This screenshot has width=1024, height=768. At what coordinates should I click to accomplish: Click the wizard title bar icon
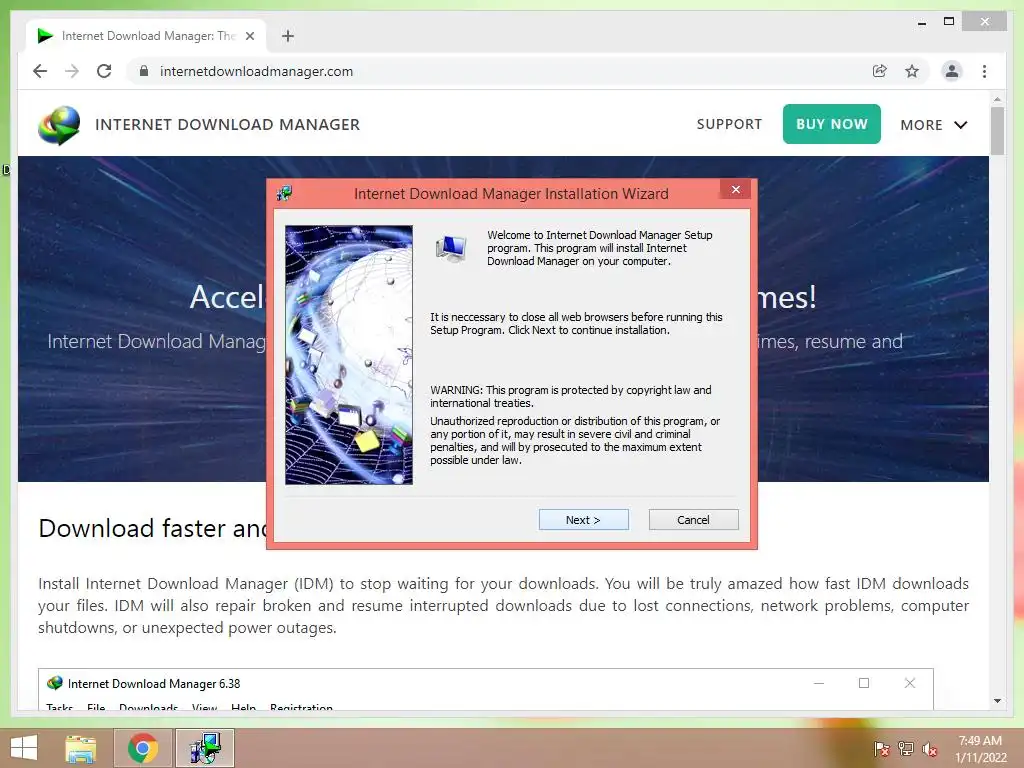pos(284,193)
